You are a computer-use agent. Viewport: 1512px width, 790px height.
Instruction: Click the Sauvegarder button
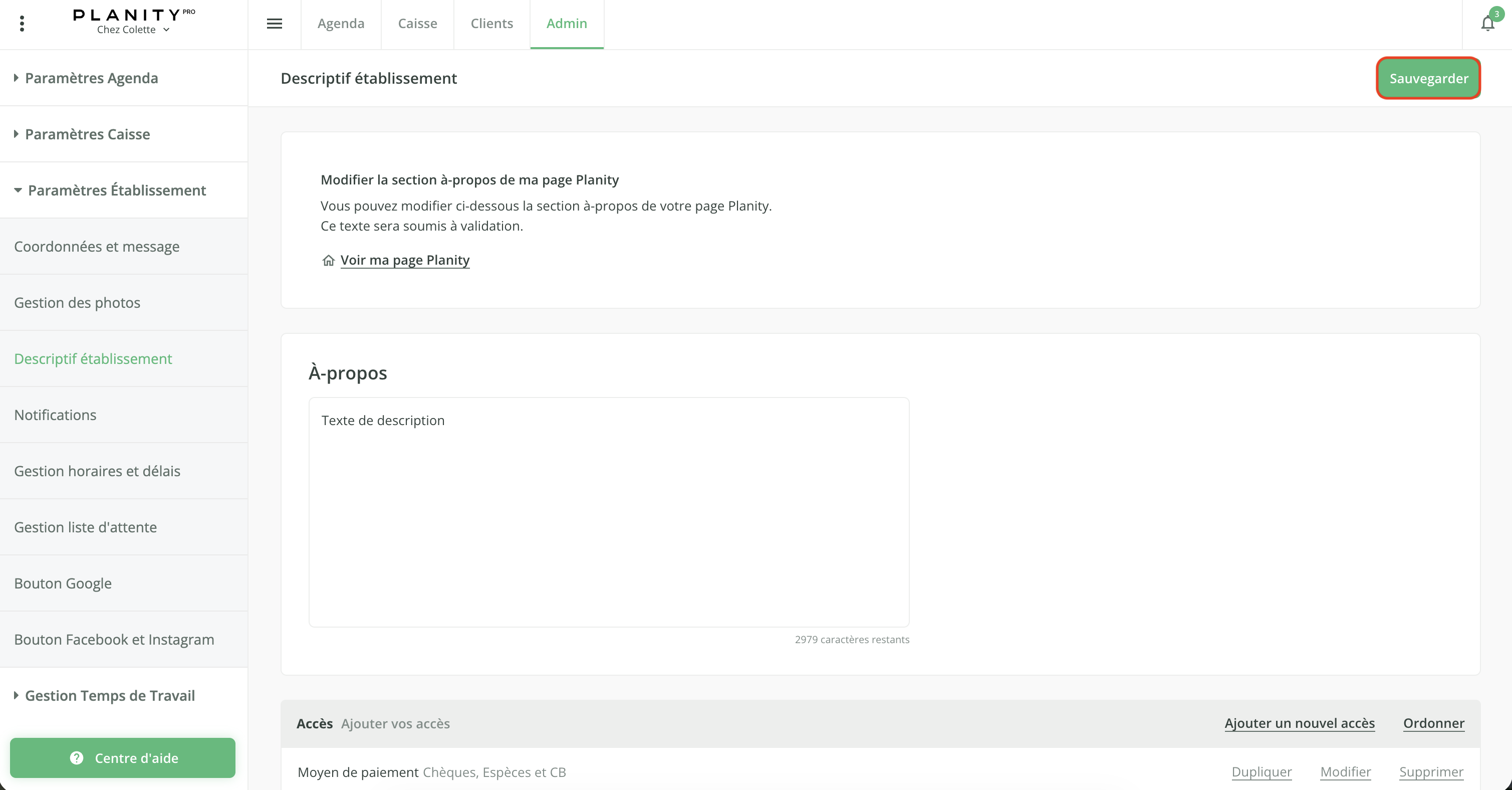pos(1428,78)
